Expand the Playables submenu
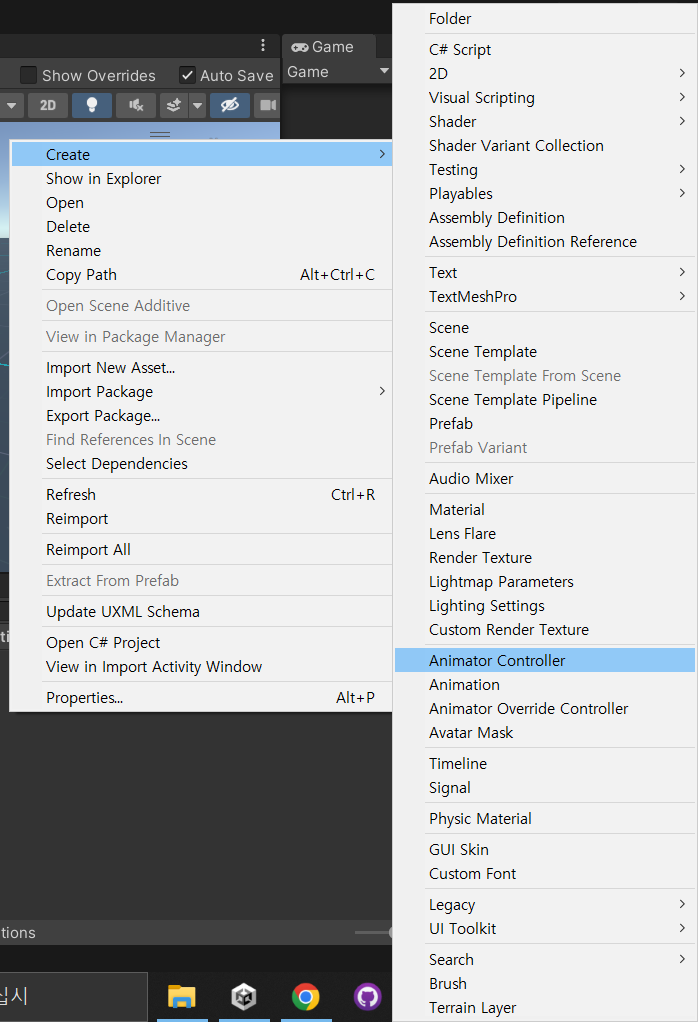Image resolution: width=698 pixels, height=1022 pixels. (x=545, y=194)
